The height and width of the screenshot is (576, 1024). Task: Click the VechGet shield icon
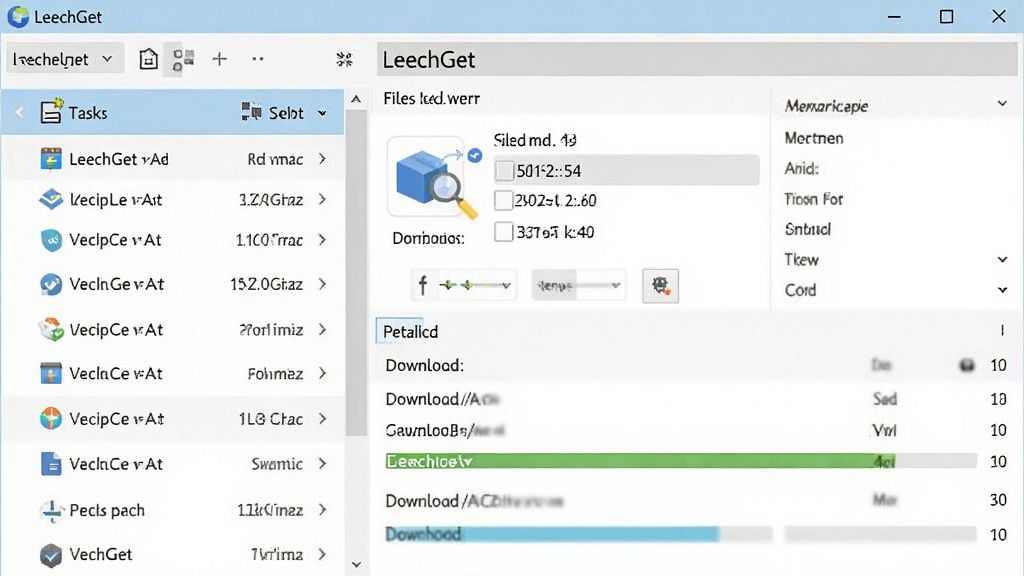point(50,554)
